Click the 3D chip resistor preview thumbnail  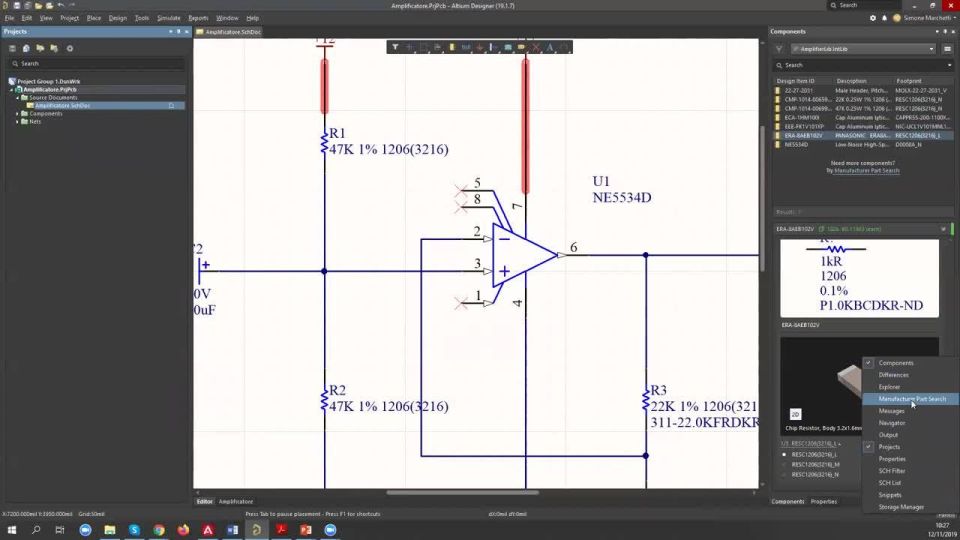pyautogui.click(x=859, y=385)
